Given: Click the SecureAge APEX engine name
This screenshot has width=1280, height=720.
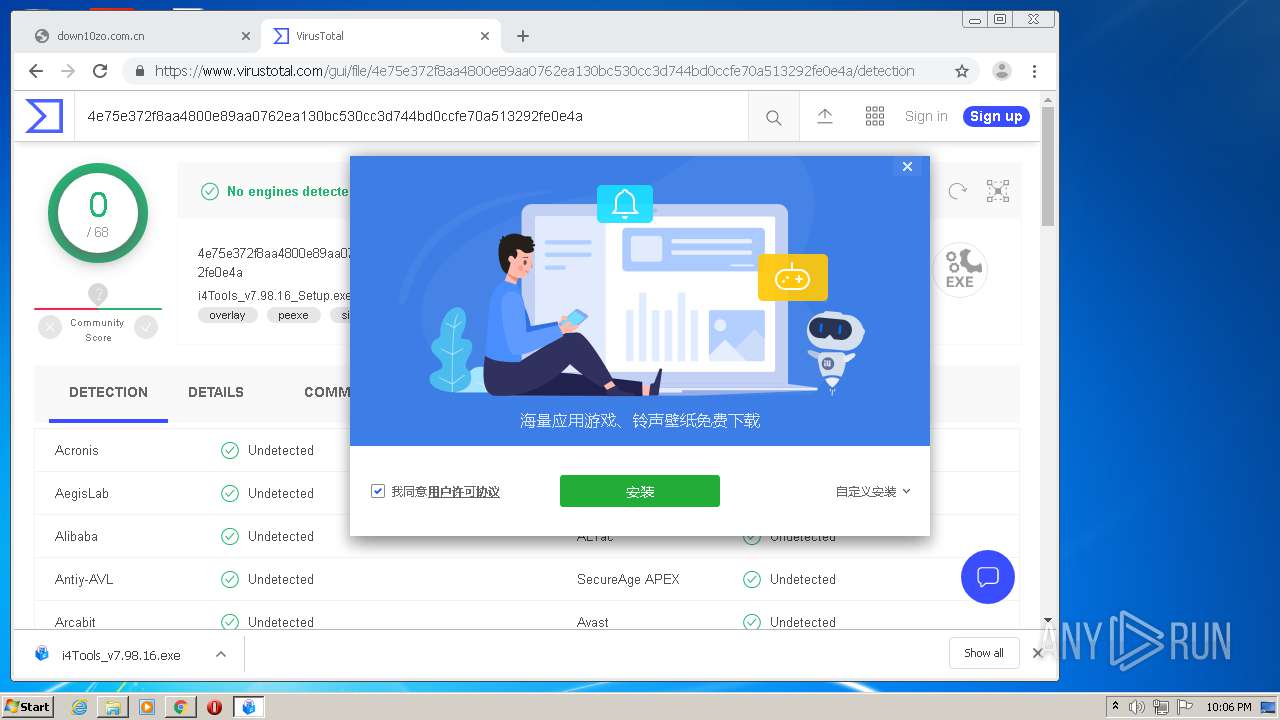Looking at the screenshot, I should coord(628,580).
